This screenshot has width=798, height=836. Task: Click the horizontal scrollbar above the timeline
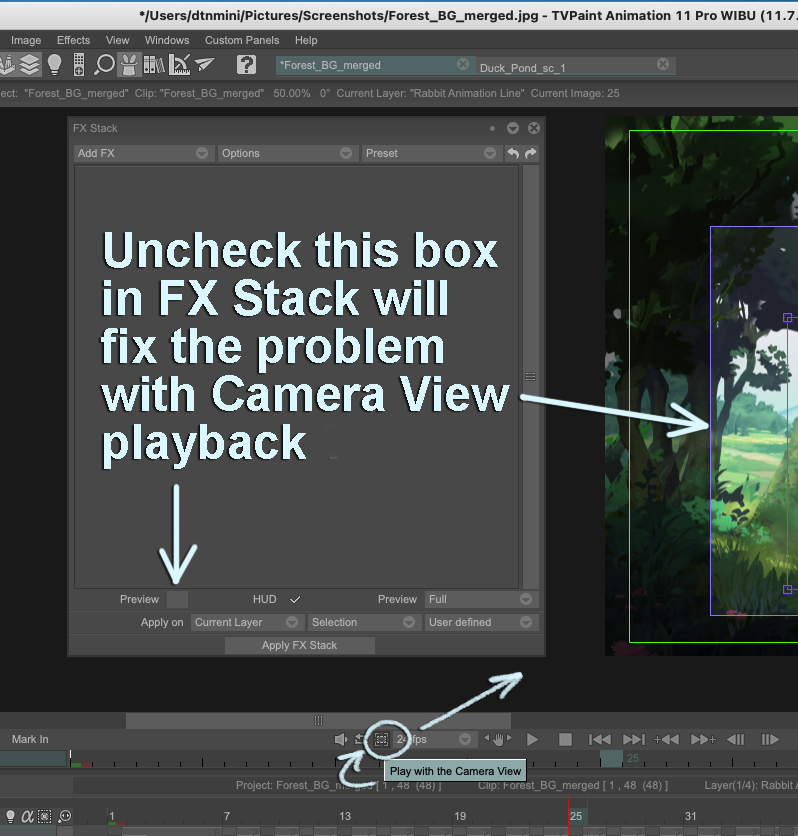[318, 720]
